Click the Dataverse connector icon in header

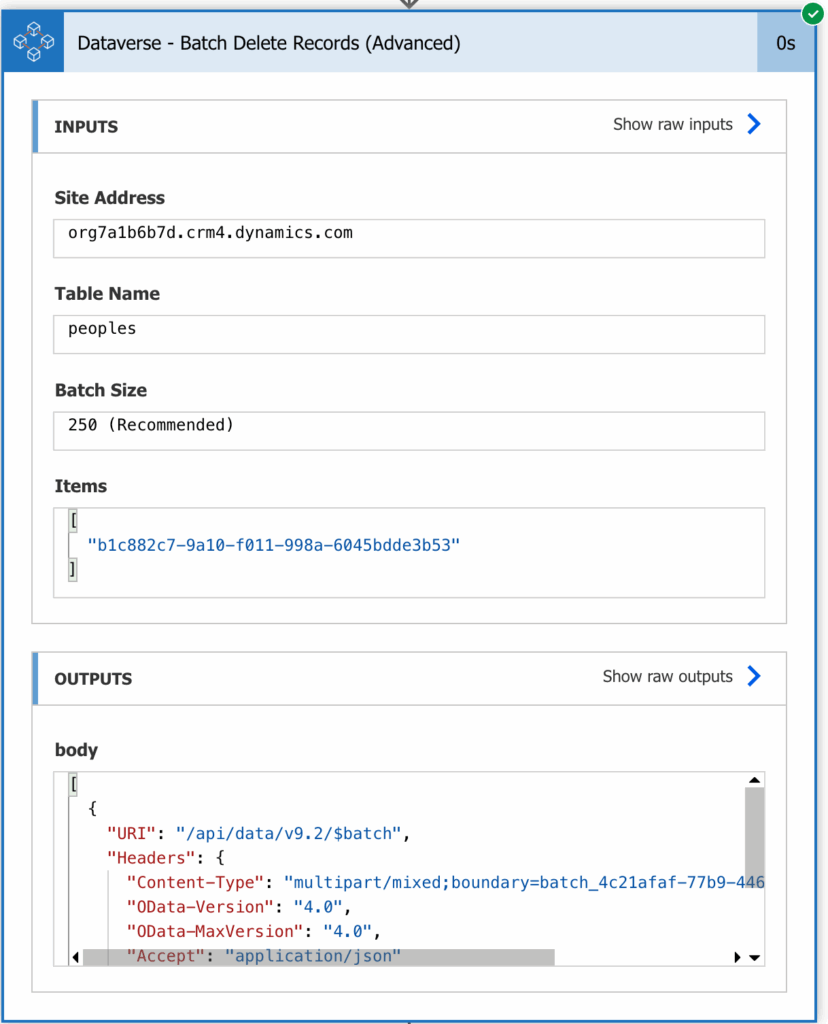(33, 42)
